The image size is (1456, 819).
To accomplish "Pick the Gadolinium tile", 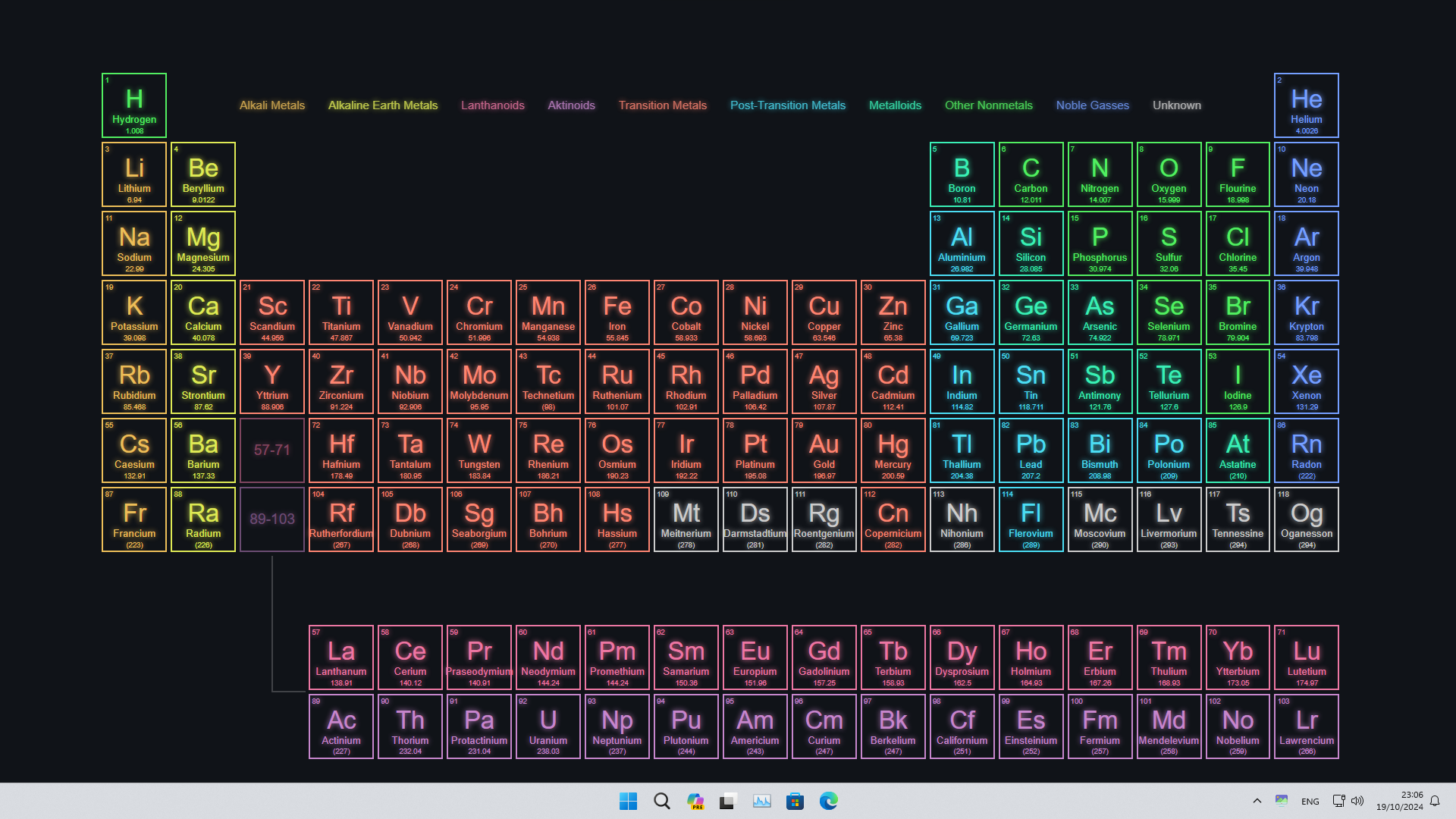I will click(824, 657).
